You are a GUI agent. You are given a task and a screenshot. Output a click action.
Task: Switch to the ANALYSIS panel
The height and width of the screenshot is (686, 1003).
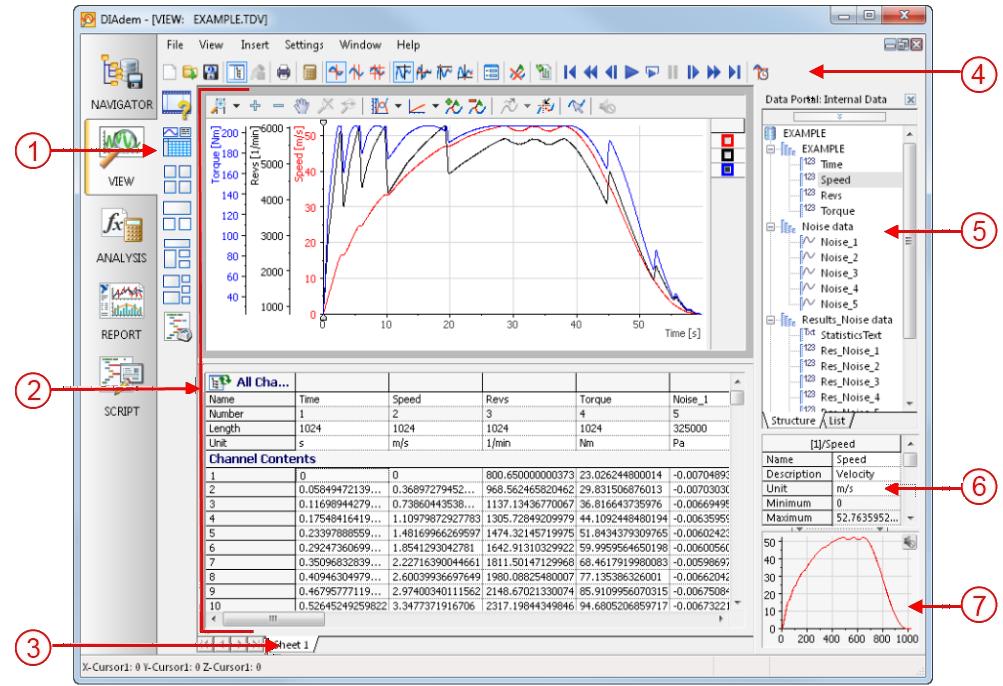(121, 234)
